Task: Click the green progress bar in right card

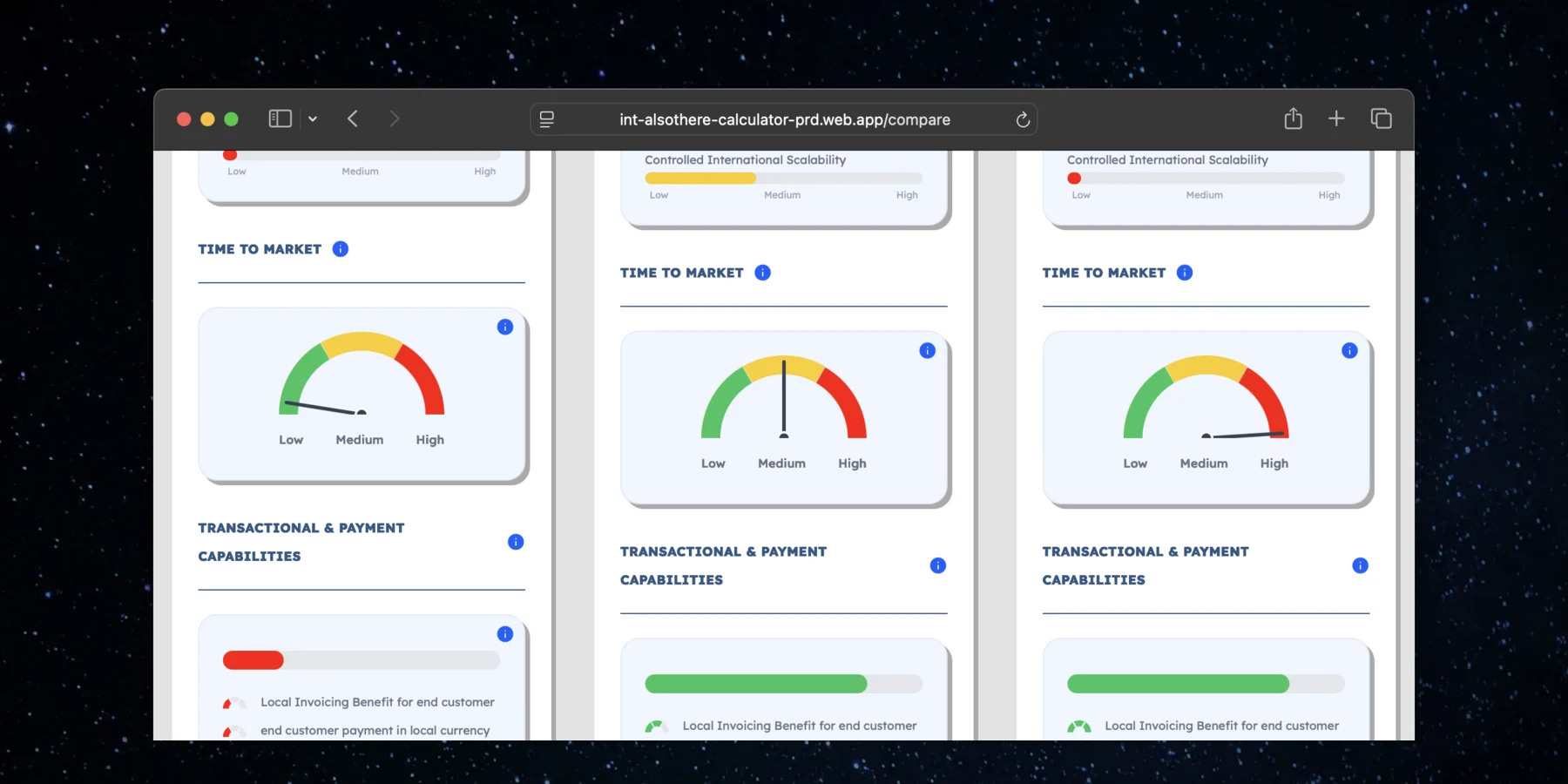Action: point(1206,684)
